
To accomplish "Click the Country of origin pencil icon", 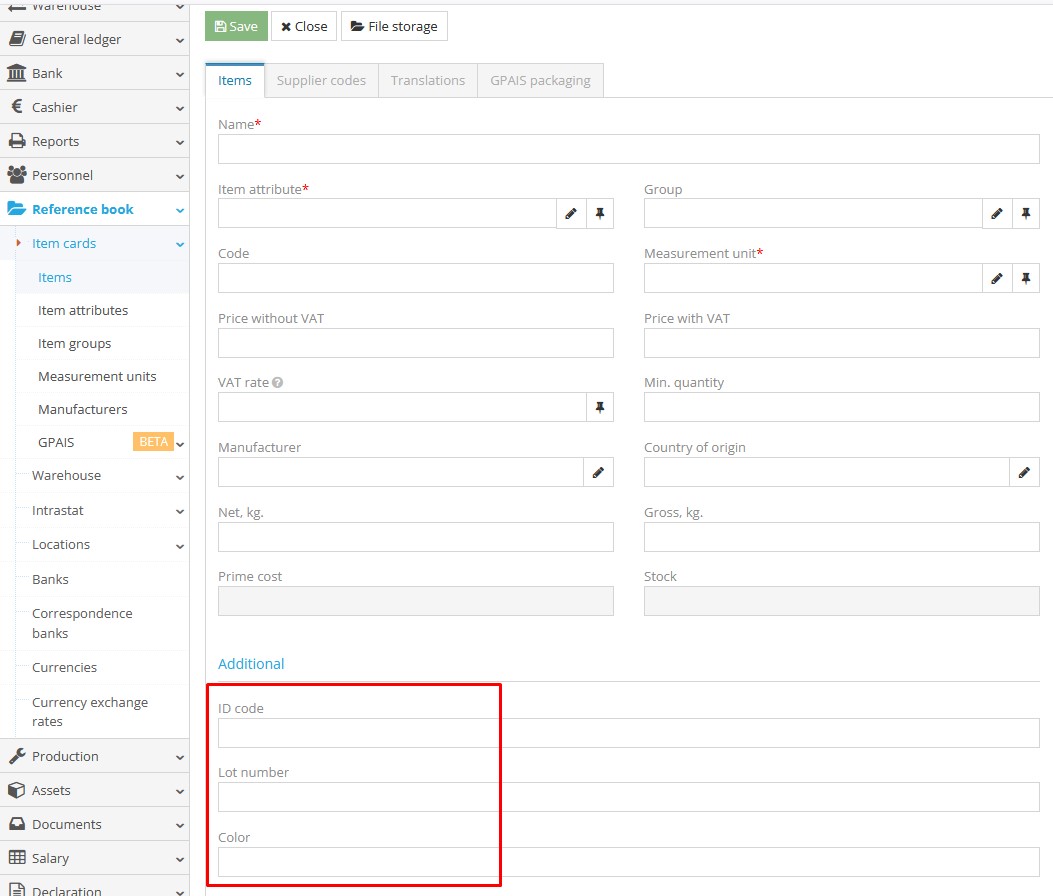I will (x=1024, y=472).
